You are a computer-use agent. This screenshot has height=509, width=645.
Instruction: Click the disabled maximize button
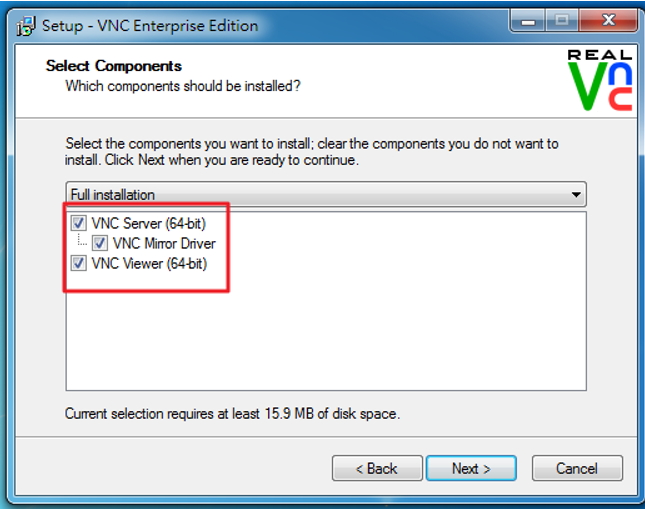click(x=564, y=21)
